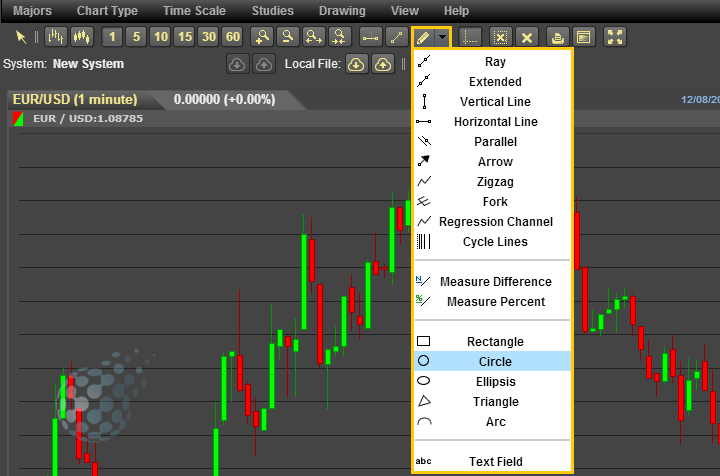Open the Majors menu

32,11
